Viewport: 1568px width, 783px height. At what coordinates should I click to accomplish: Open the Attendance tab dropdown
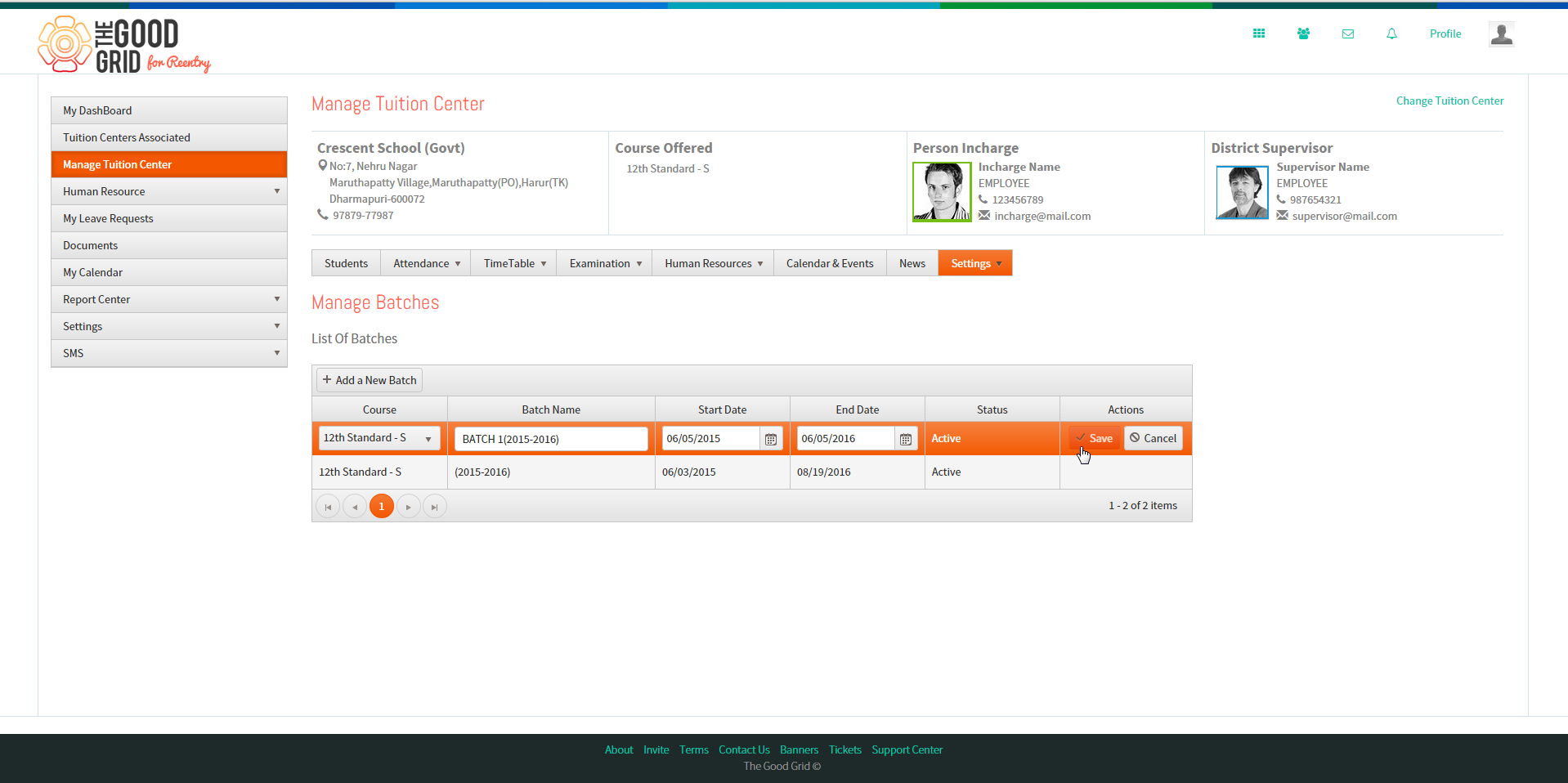(426, 263)
